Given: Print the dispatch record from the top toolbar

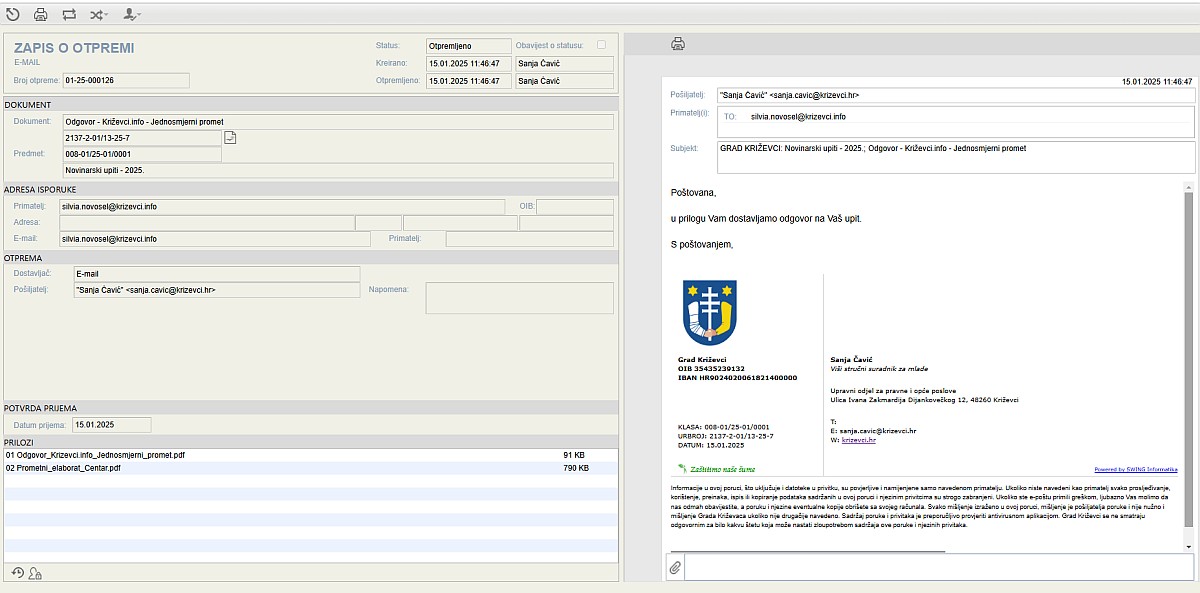Looking at the screenshot, I should [41, 15].
